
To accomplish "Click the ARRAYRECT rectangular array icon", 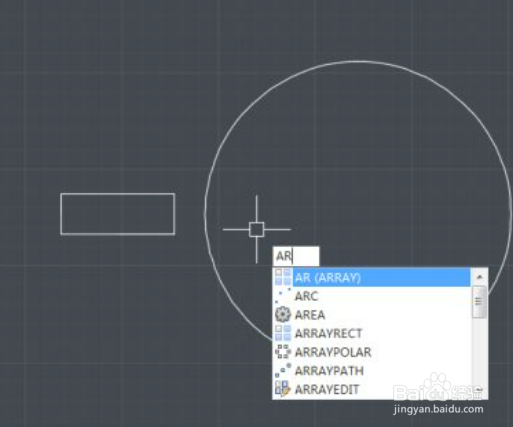I will click(x=283, y=333).
